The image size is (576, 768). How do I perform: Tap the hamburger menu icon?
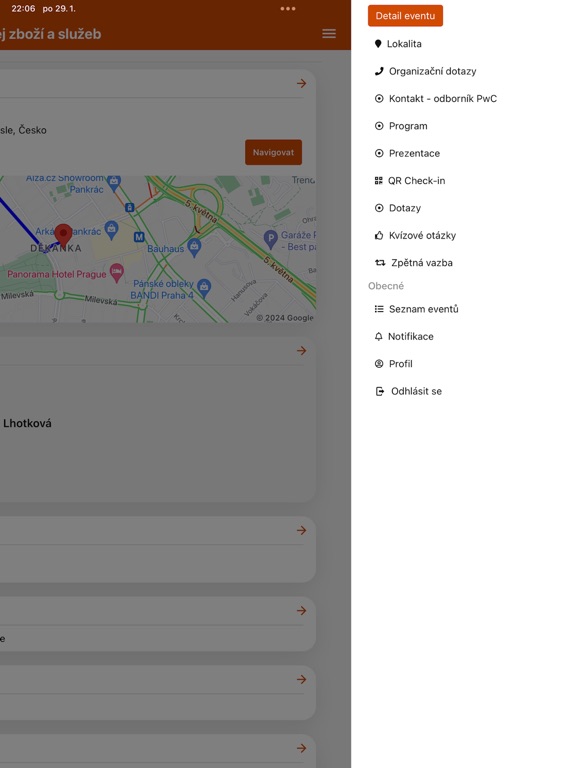pyautogui.click(x=329, y=34)
